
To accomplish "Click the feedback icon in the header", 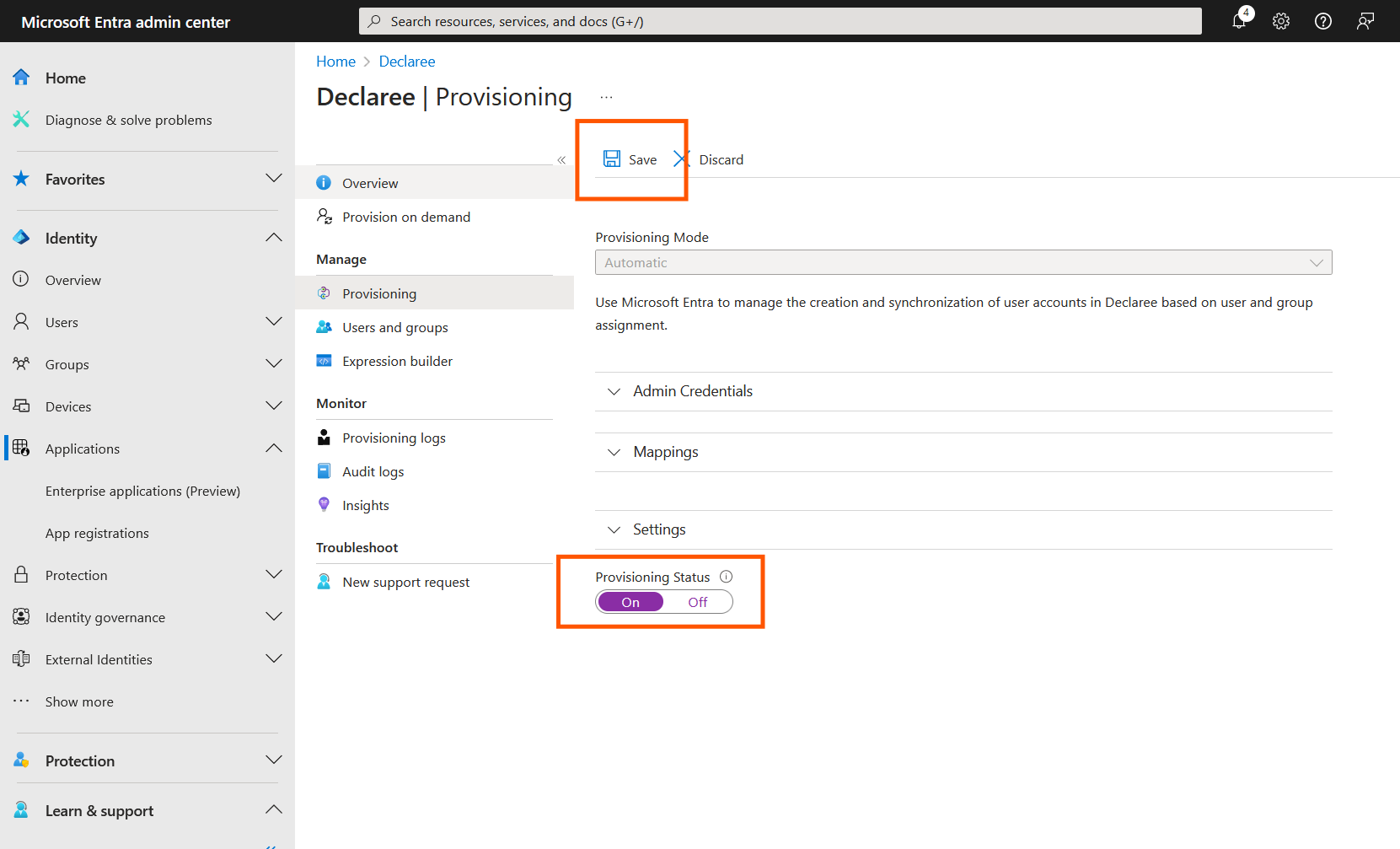I will click(x=1365, y=21).
